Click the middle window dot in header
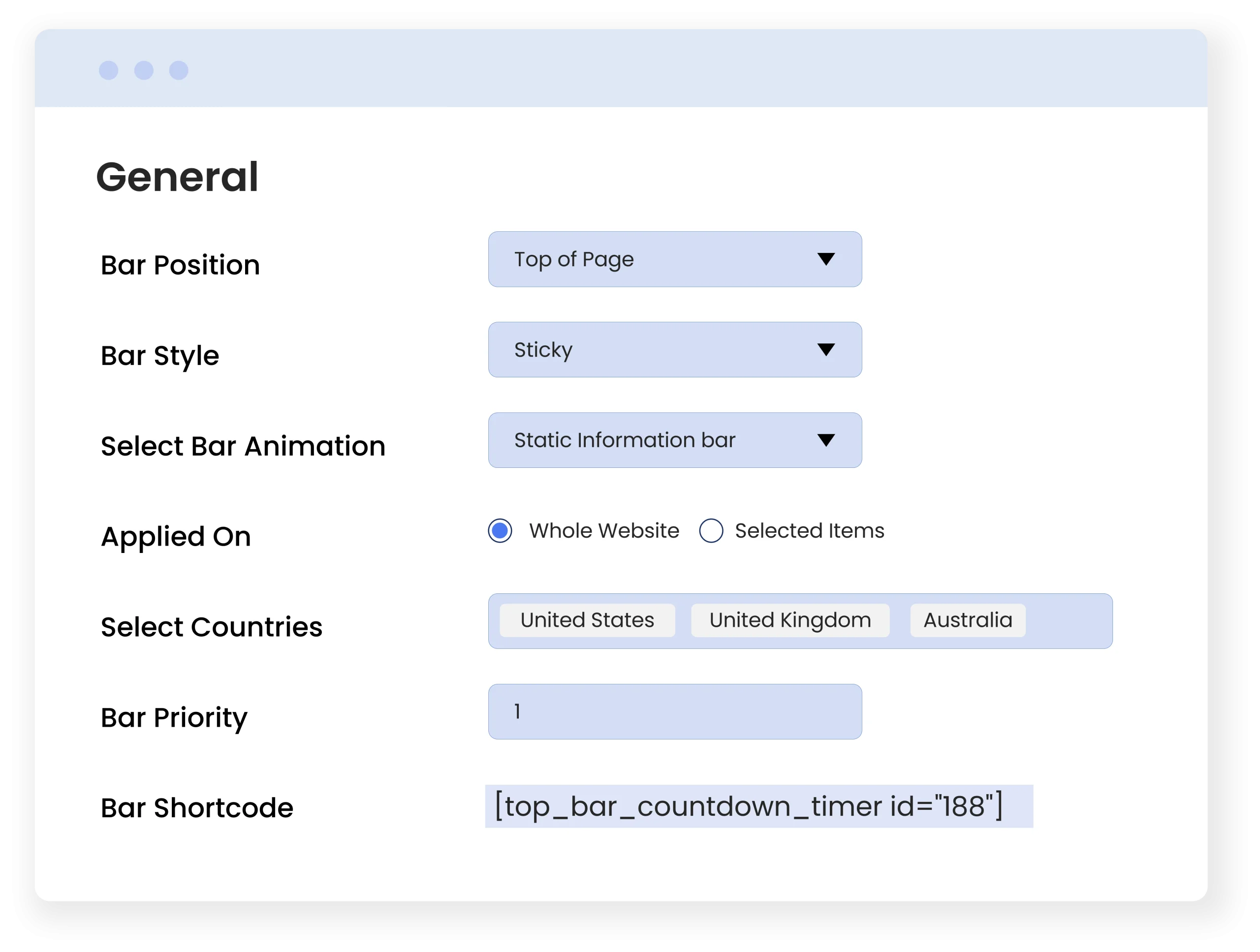Screen dimensions: 1260x952 [x=144, y=70]
